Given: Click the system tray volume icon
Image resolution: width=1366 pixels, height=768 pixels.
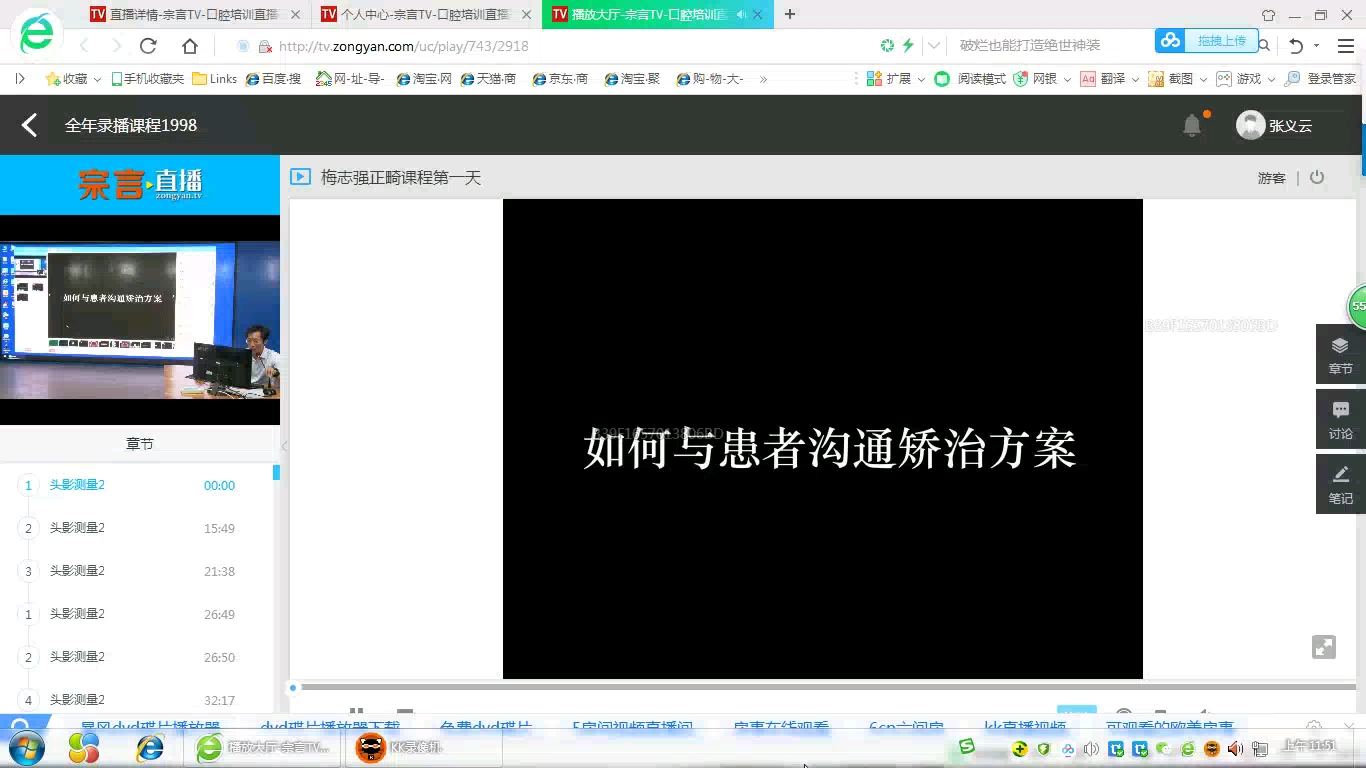Looking at the screenshot, I should coord(1235,748).
